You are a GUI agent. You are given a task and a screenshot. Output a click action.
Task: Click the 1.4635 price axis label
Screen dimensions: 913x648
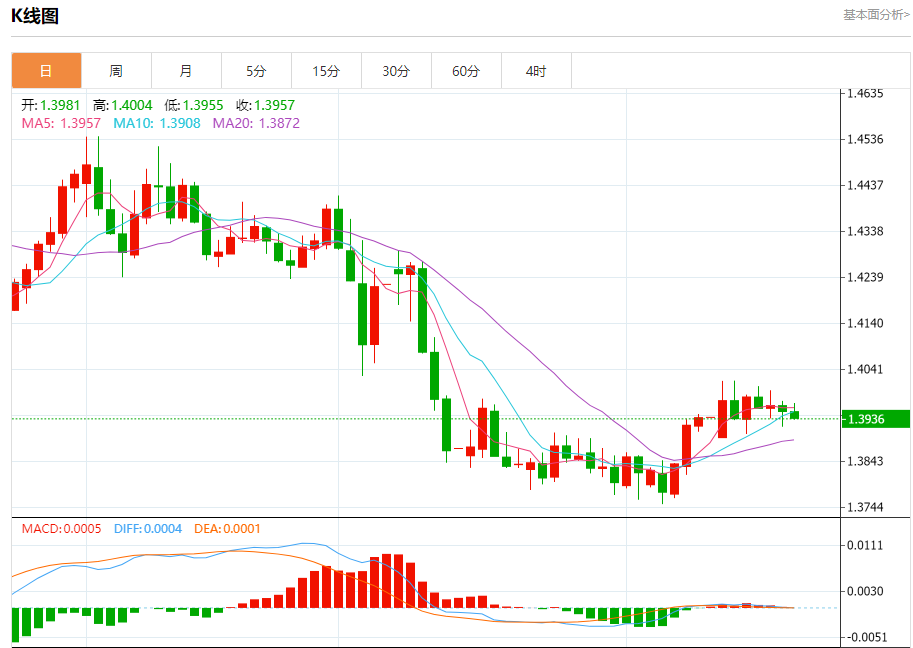(865, 93)
